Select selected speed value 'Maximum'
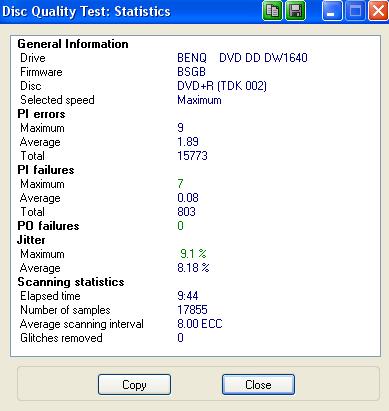Screen dimensions: 389x411 [x=199, y=100]
